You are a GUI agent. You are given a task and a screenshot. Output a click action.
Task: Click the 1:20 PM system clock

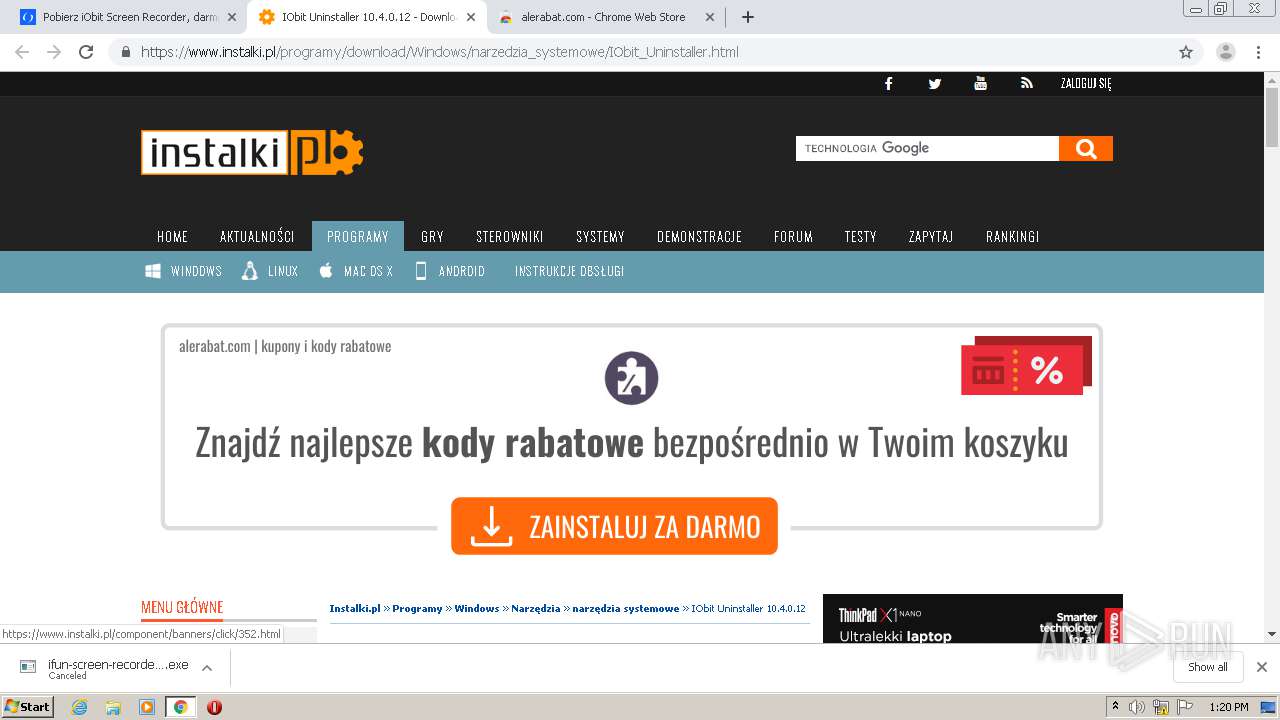tap(1228, 707)
